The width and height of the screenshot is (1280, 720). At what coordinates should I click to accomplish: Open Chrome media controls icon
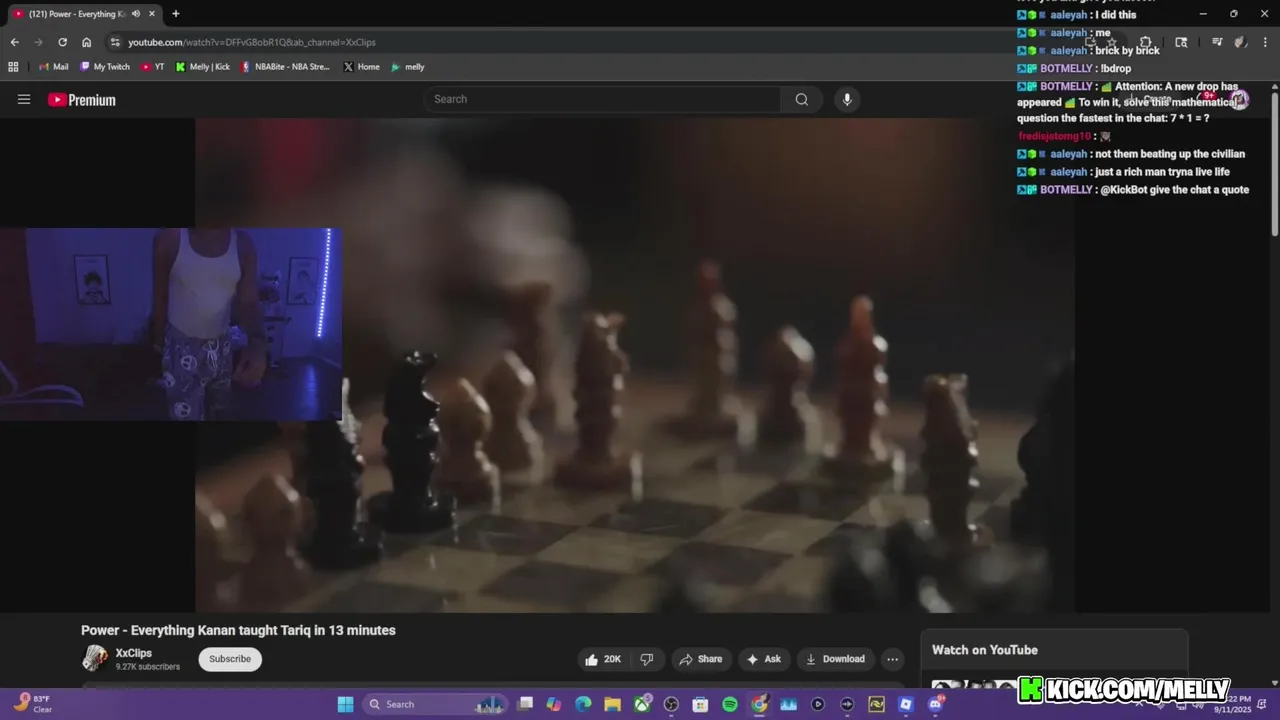[1217, 42]
